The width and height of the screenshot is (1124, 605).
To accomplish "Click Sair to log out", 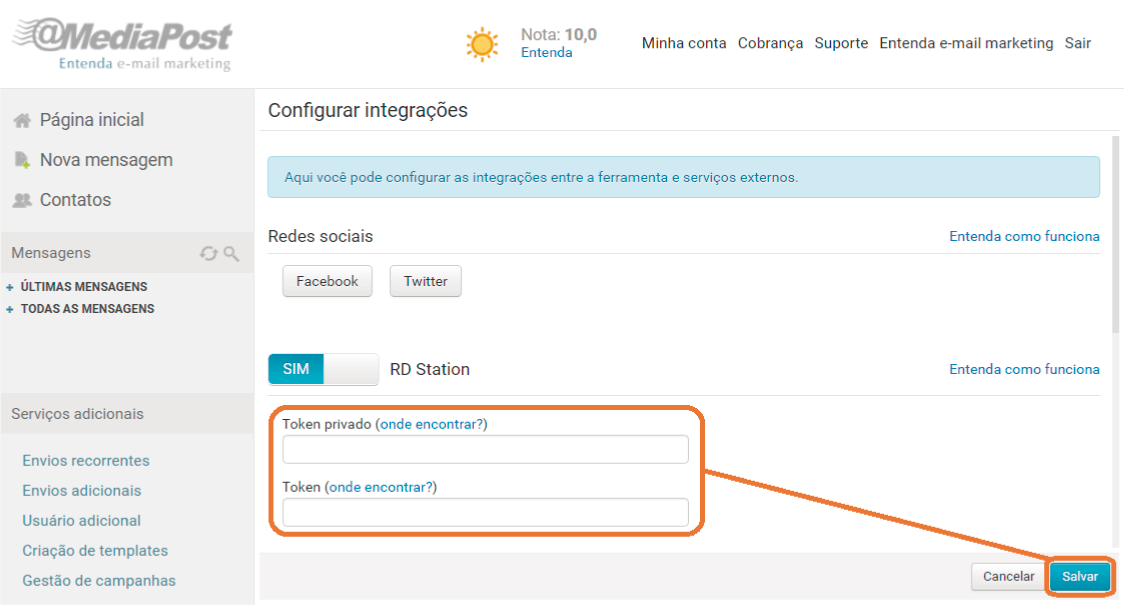I will (1077, 43).
